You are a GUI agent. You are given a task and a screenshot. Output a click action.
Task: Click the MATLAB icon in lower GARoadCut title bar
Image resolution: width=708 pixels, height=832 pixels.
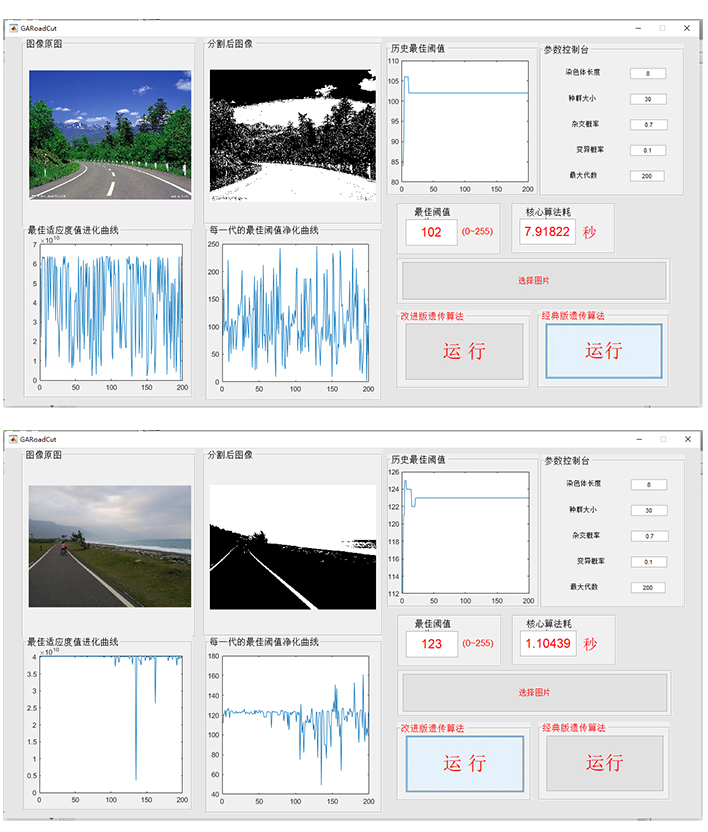(13, 439)
